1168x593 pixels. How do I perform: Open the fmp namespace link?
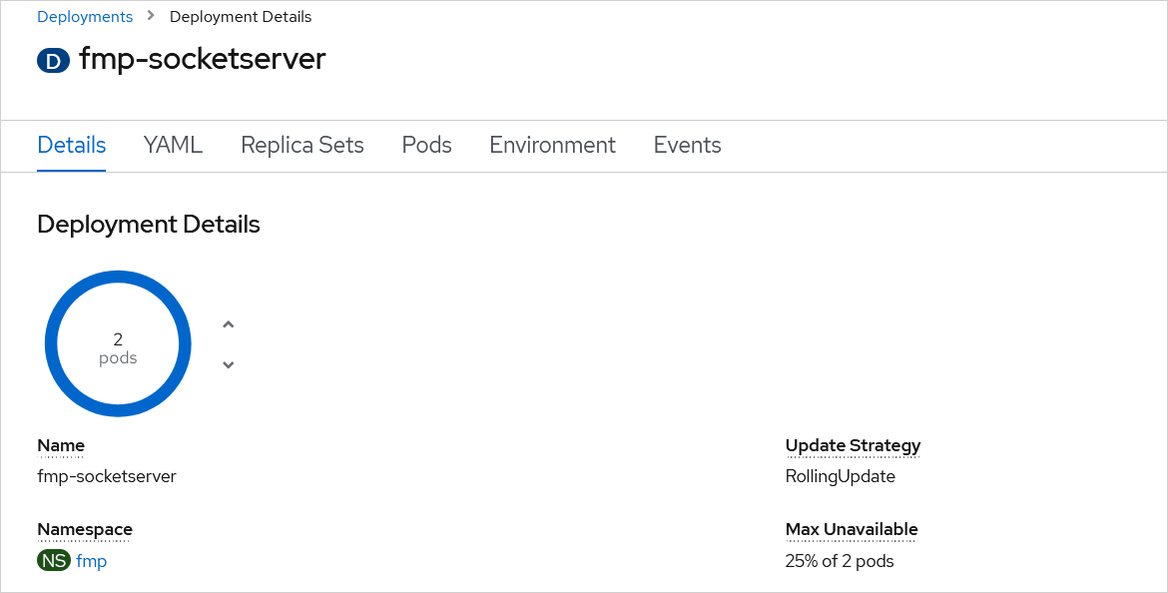pos(92,561)
